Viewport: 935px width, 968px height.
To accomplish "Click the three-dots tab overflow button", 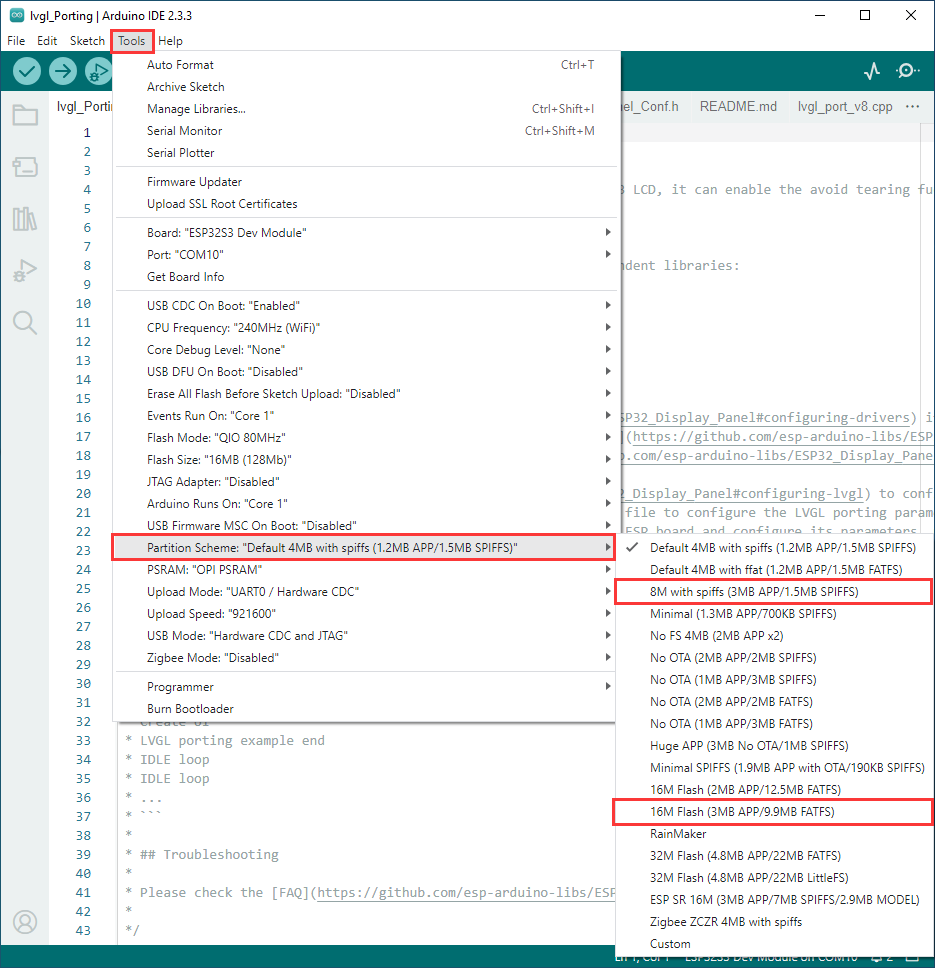I will (x=912, y=107).
